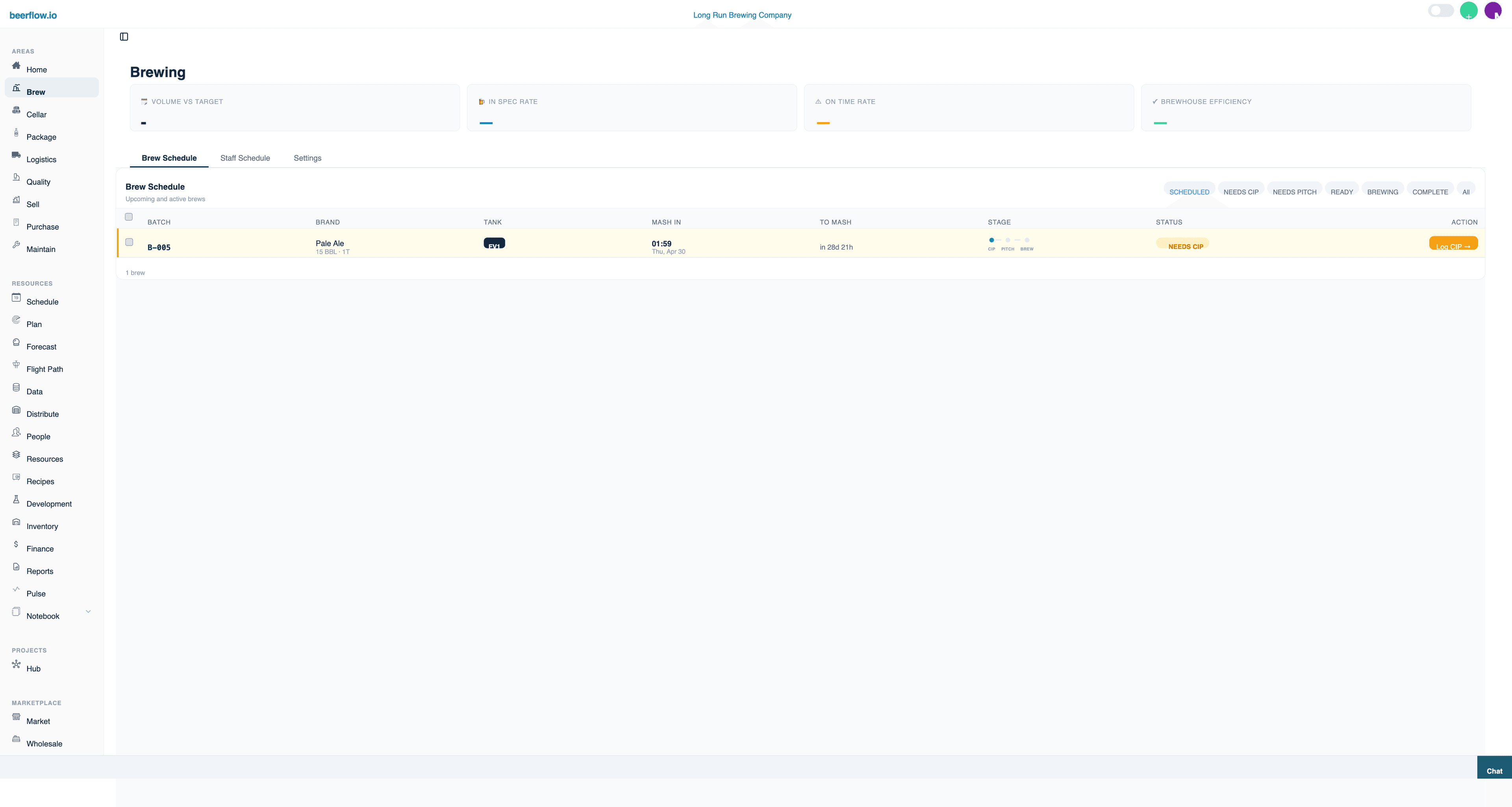Toggle the switch in the top header
Screen dimensions: 1512x807
[x=1440, y=11]
